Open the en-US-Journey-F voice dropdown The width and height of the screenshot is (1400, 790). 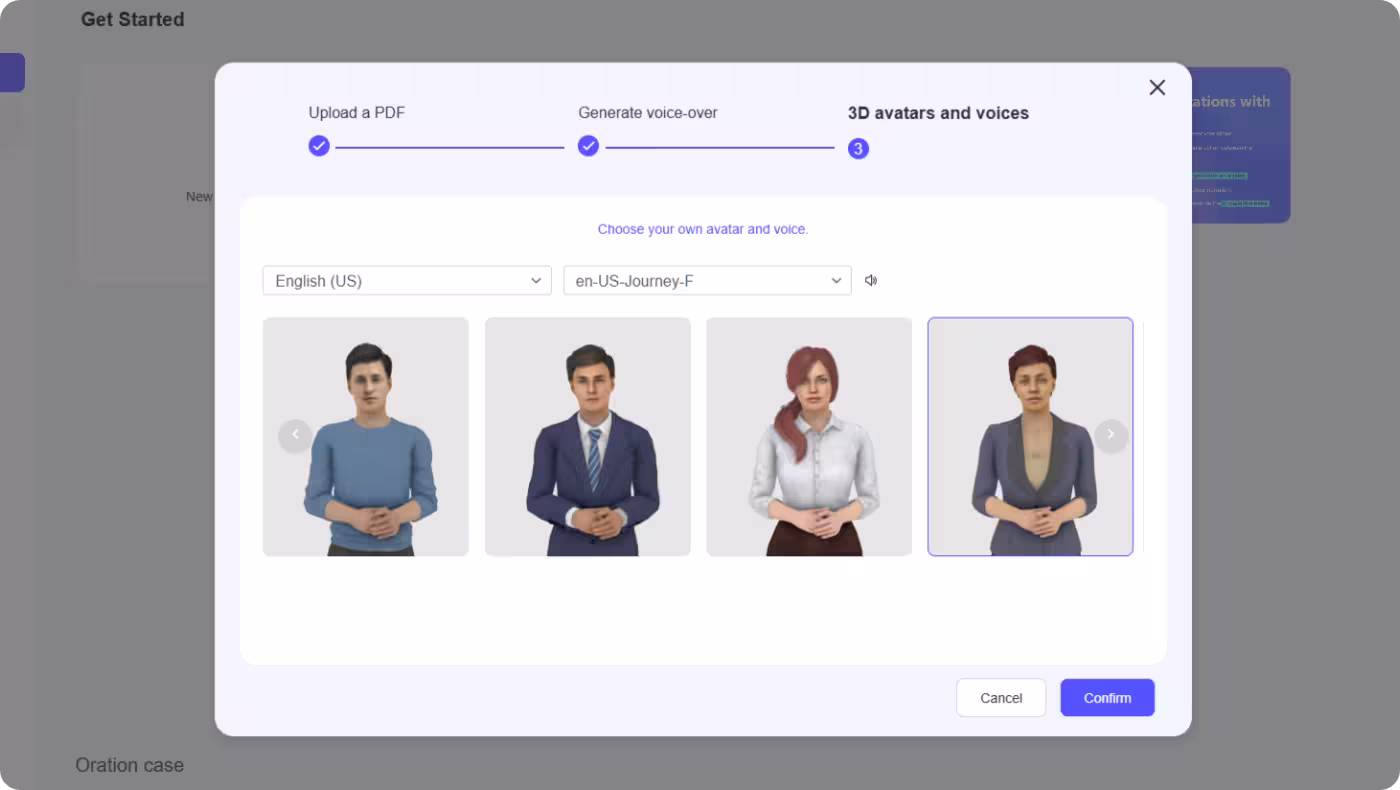tap(707, 281)
